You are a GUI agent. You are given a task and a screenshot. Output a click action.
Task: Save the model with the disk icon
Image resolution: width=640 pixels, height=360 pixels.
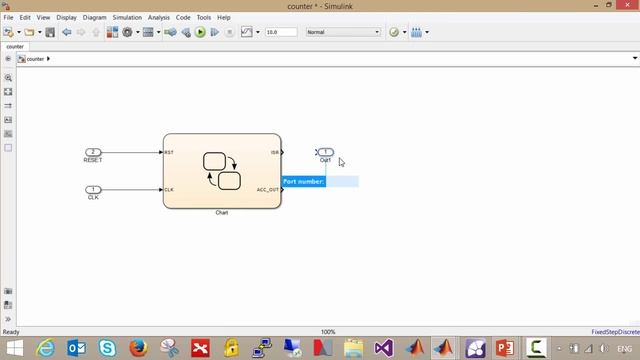(50, 32)
